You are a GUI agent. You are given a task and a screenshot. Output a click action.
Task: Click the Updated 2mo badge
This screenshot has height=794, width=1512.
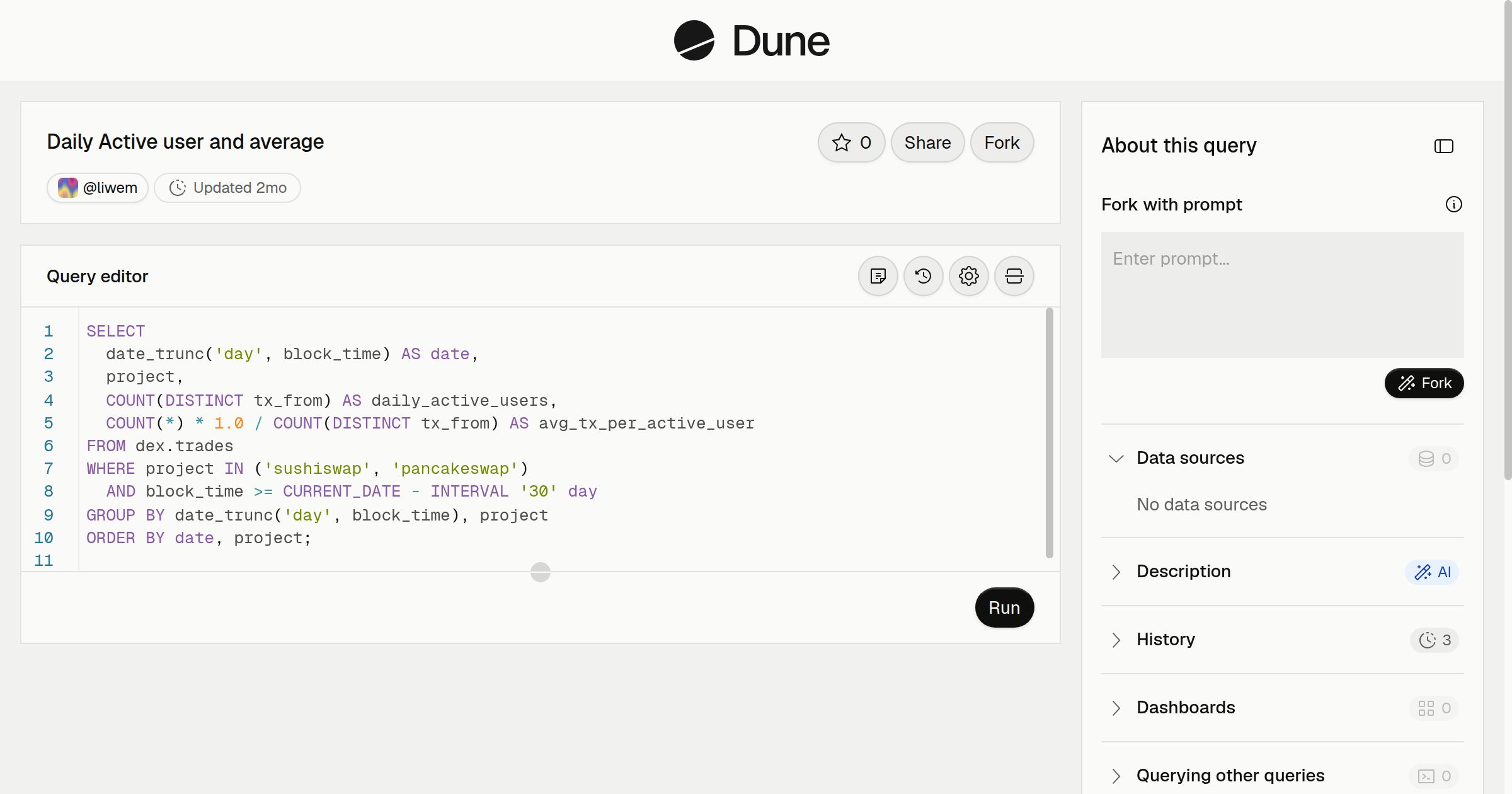[227, 188]
